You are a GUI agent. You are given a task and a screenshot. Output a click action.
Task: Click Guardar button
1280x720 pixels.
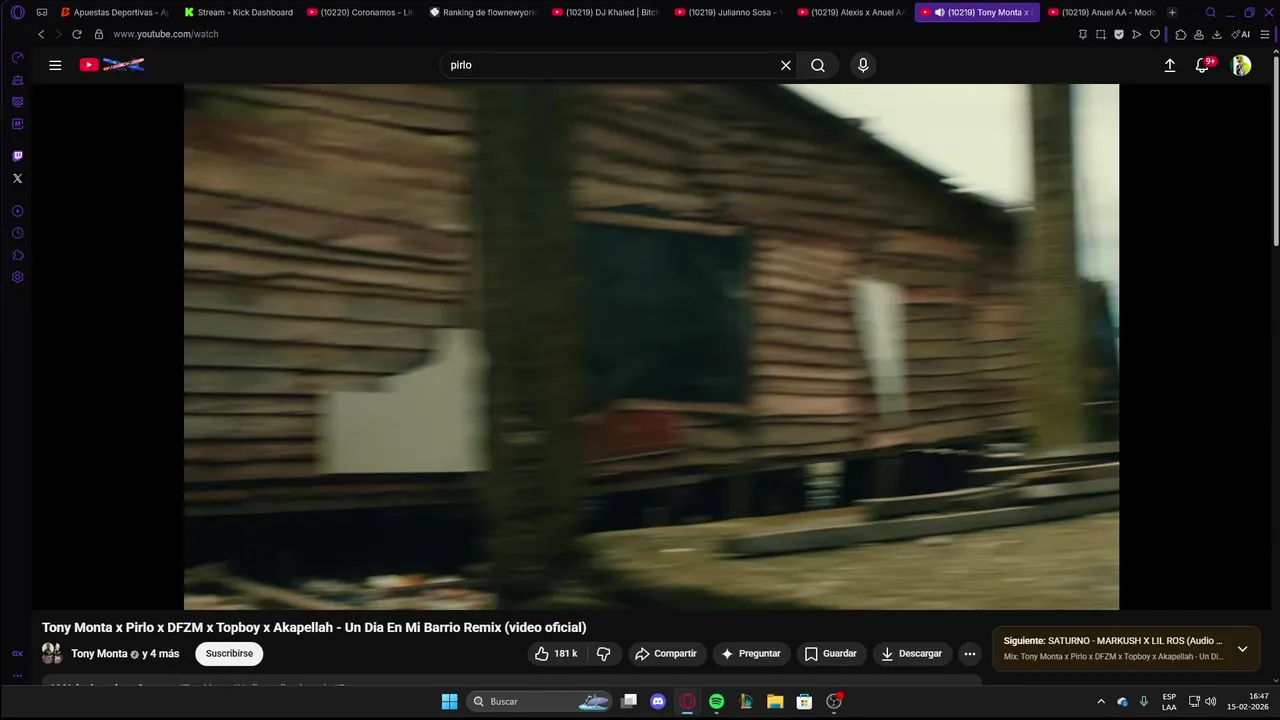pos(831,654)
